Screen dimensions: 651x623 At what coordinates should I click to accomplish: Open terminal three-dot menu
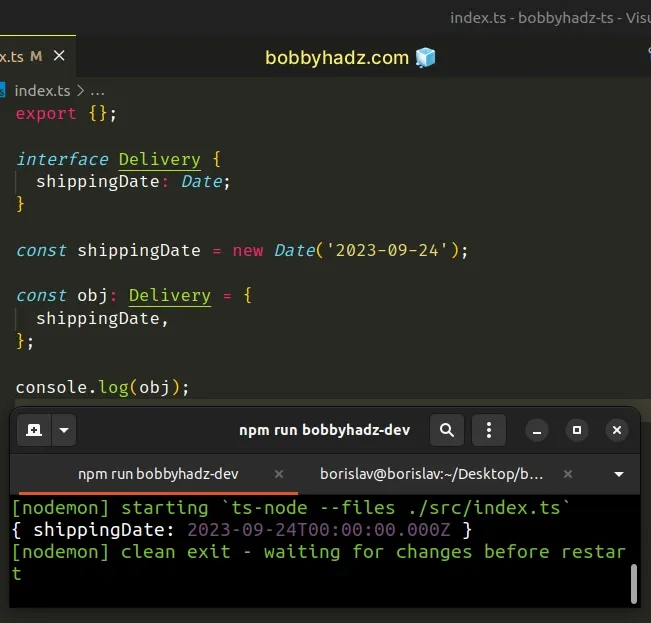click(489, 430)
